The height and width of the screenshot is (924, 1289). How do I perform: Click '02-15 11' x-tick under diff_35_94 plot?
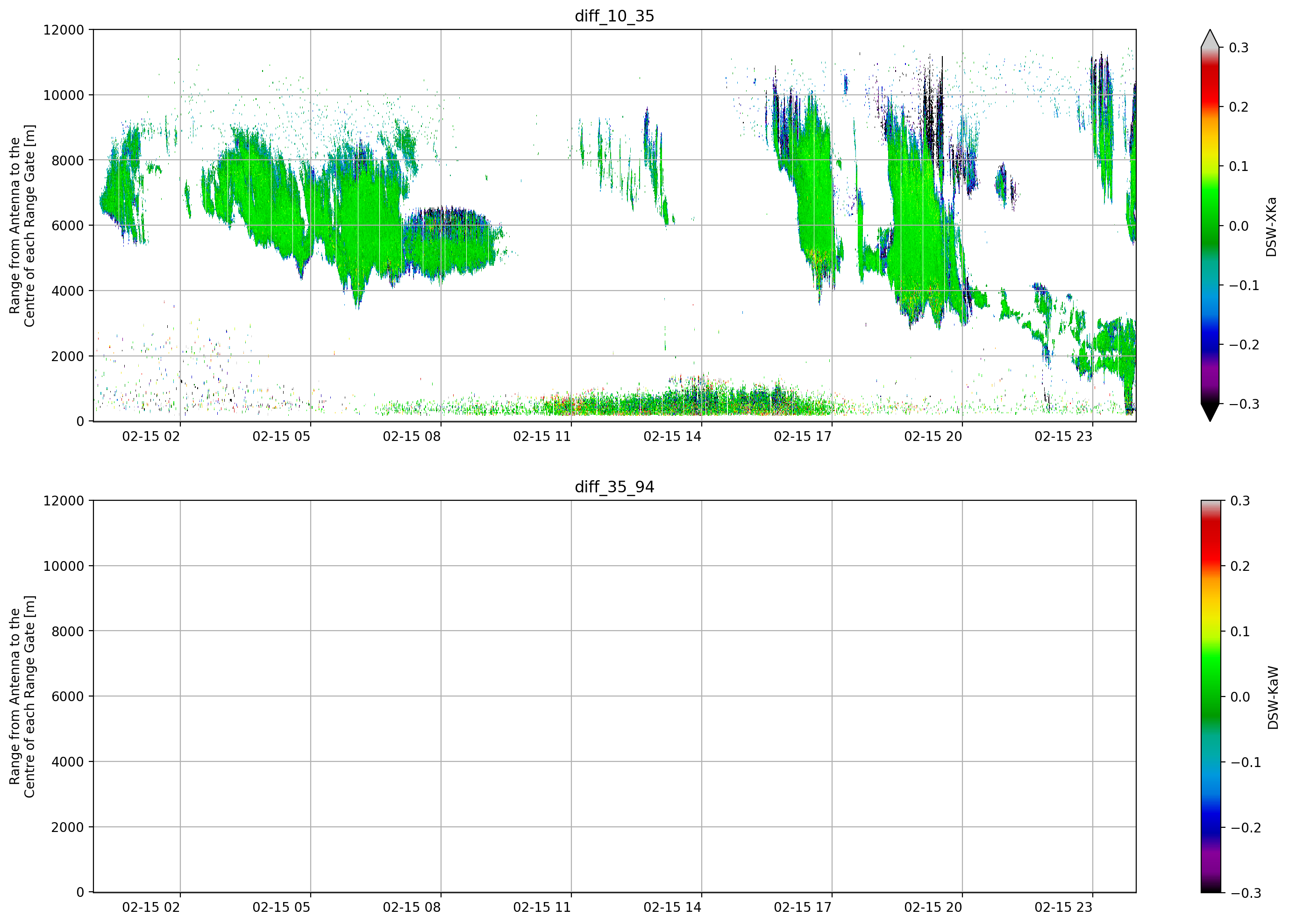[542, 908]
